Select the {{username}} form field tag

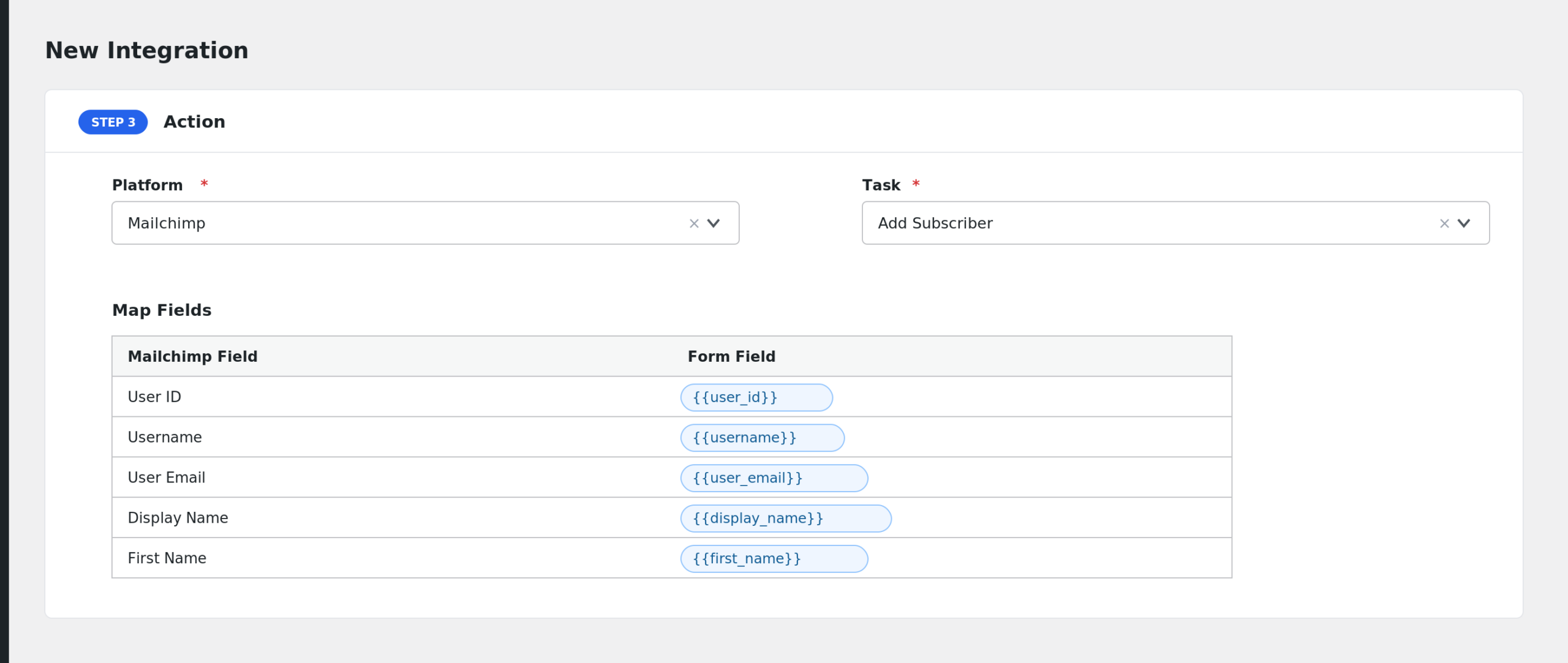[763, 438]
